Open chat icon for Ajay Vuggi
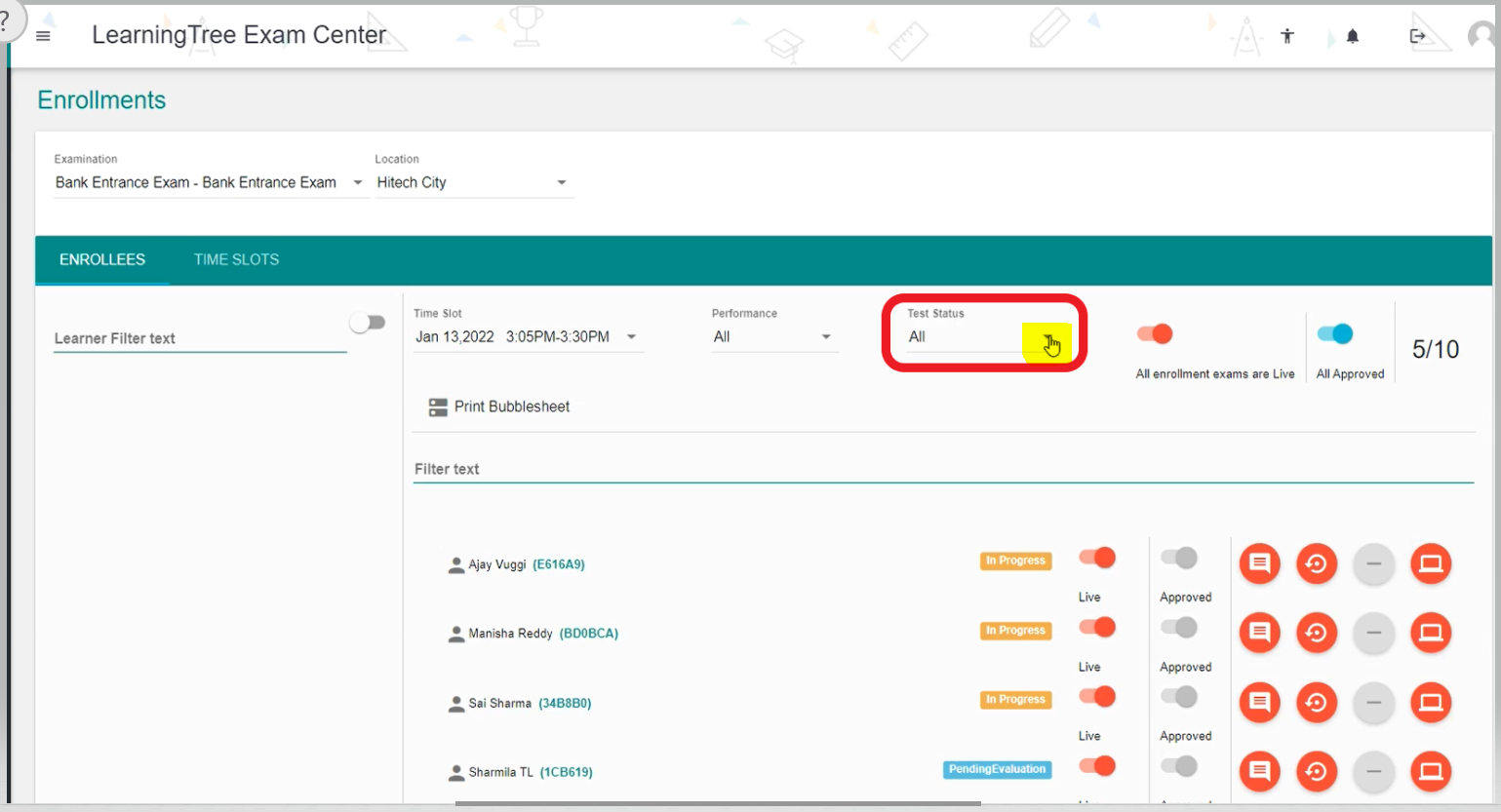1501x812 pixels. pyautogui.click(x=1259, y=563)
